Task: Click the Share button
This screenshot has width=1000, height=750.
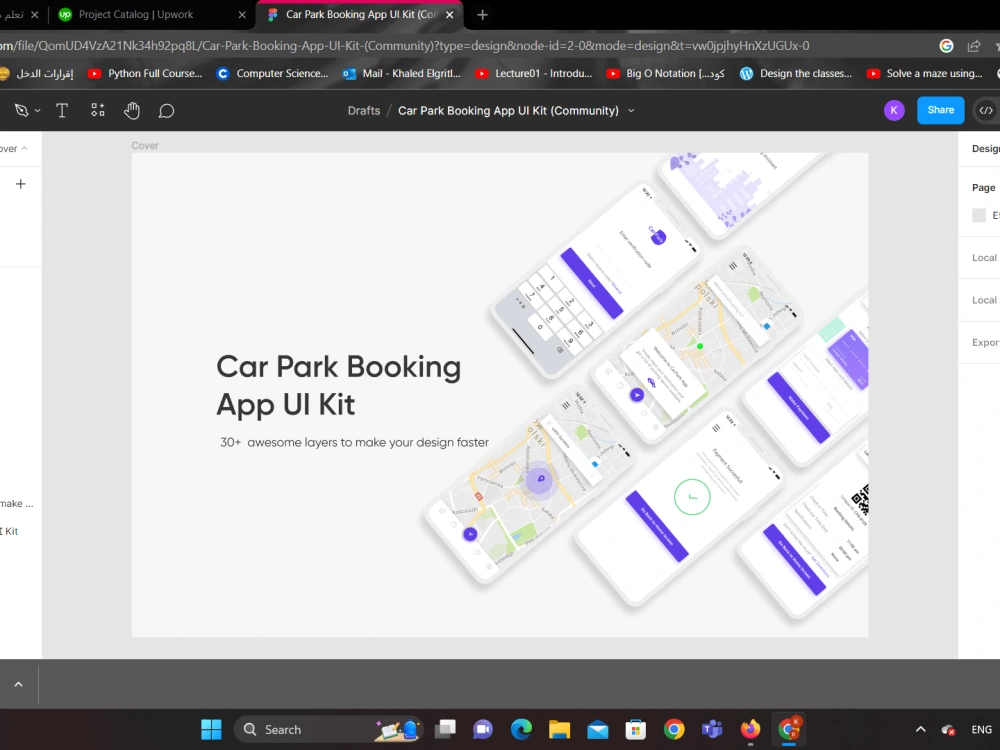Action: tap(940, 110)
